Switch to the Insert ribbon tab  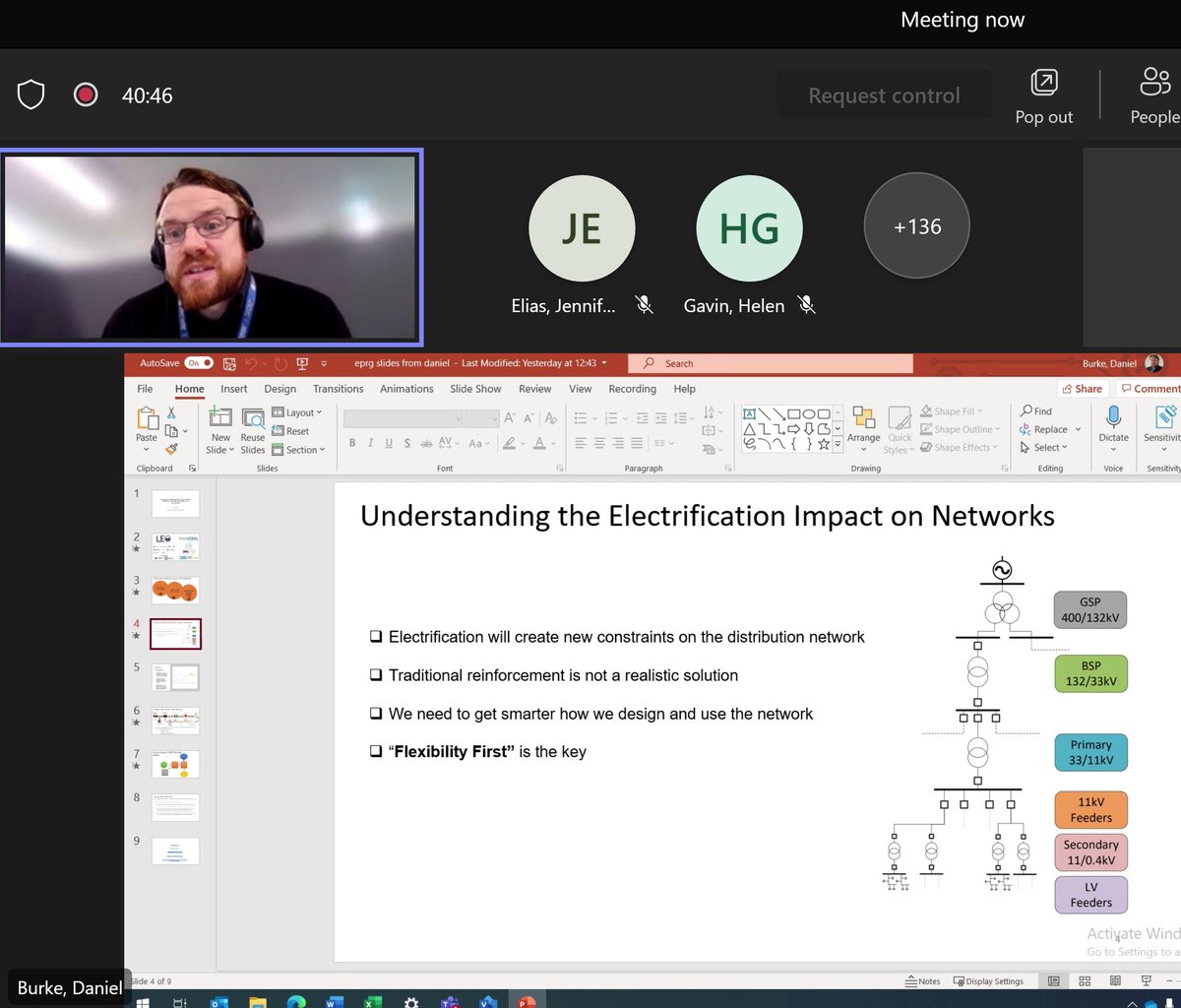click(x=234, y=389)
